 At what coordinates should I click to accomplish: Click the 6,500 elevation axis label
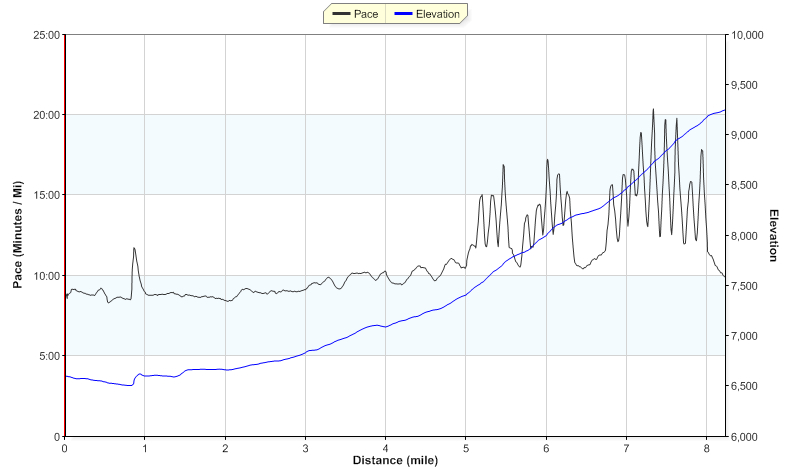coord(744,386)
